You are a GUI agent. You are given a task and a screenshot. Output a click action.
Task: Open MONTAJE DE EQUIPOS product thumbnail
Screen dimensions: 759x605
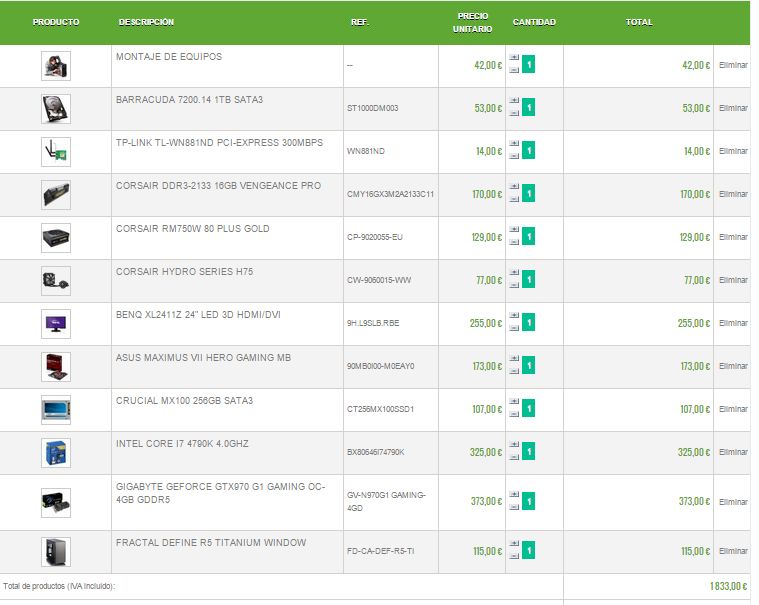pos(56,66)
